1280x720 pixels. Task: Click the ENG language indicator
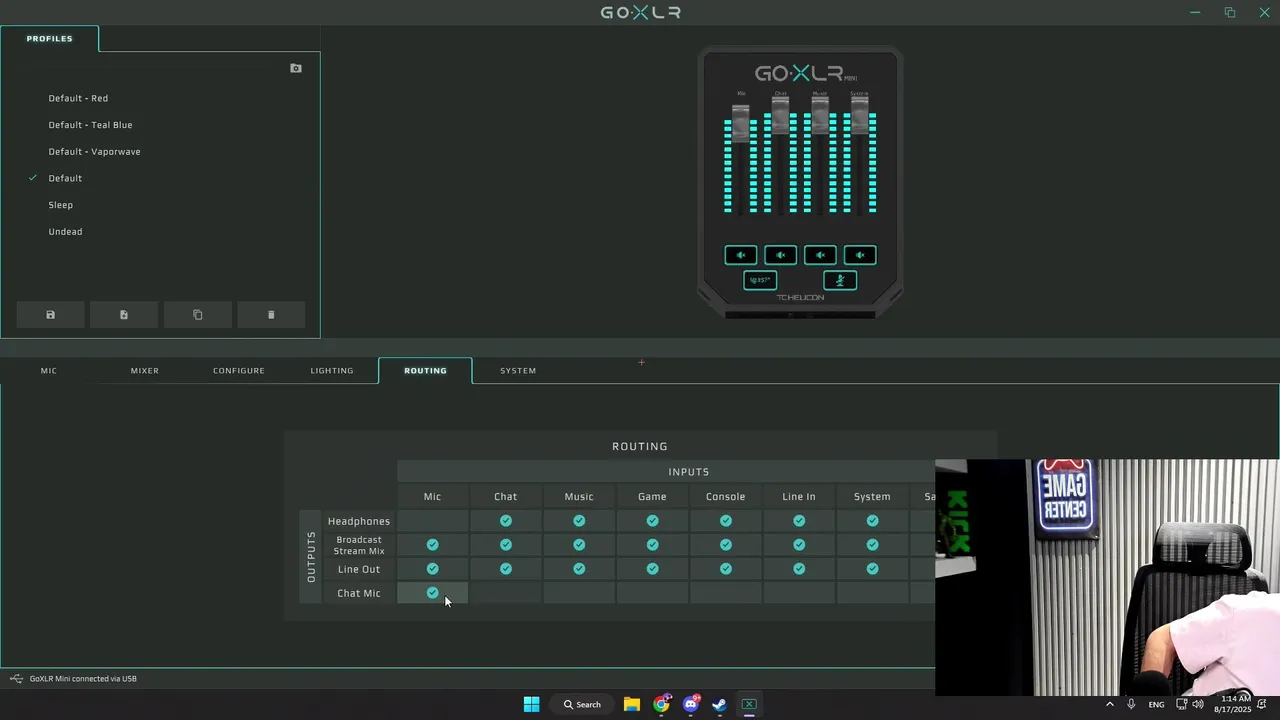click(1156, 705)
